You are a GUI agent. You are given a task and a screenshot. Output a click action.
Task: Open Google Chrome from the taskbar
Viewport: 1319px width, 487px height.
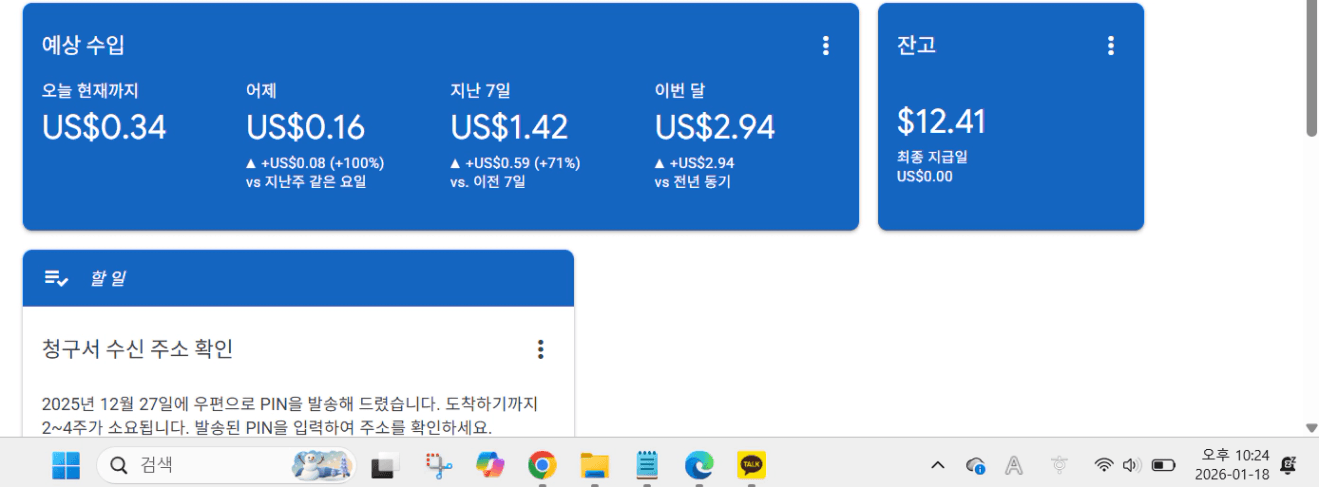click(542, 465)
